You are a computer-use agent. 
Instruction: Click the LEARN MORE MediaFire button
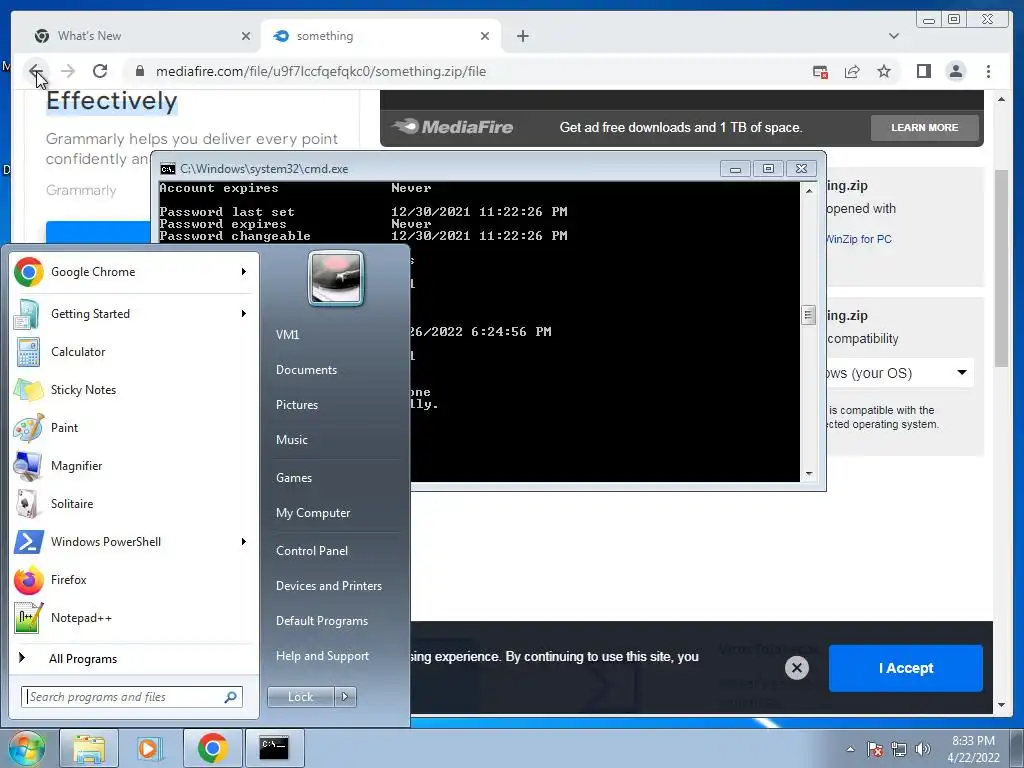(x=924, y=127)
